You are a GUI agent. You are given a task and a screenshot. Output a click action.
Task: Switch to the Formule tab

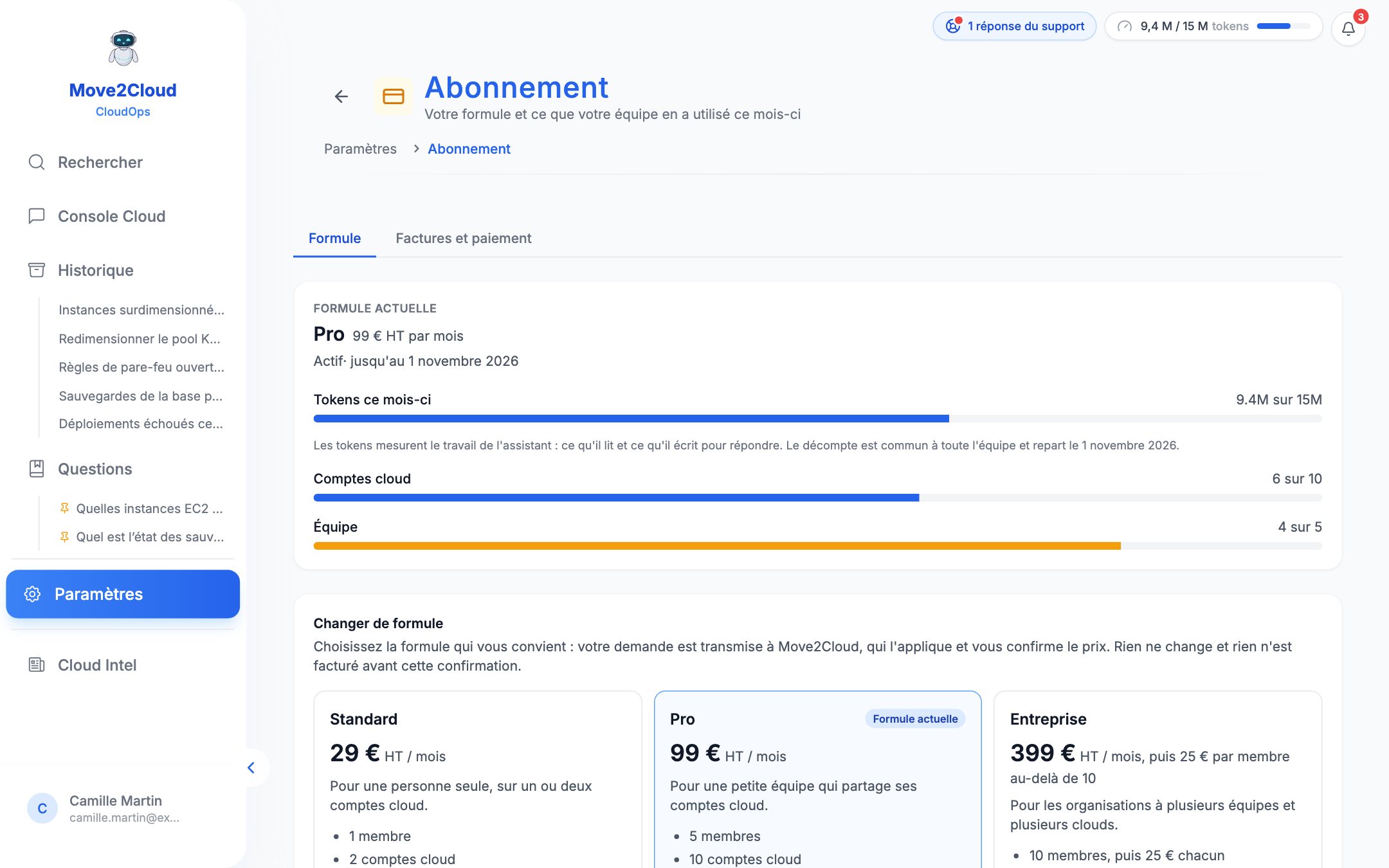click(334, 239)
